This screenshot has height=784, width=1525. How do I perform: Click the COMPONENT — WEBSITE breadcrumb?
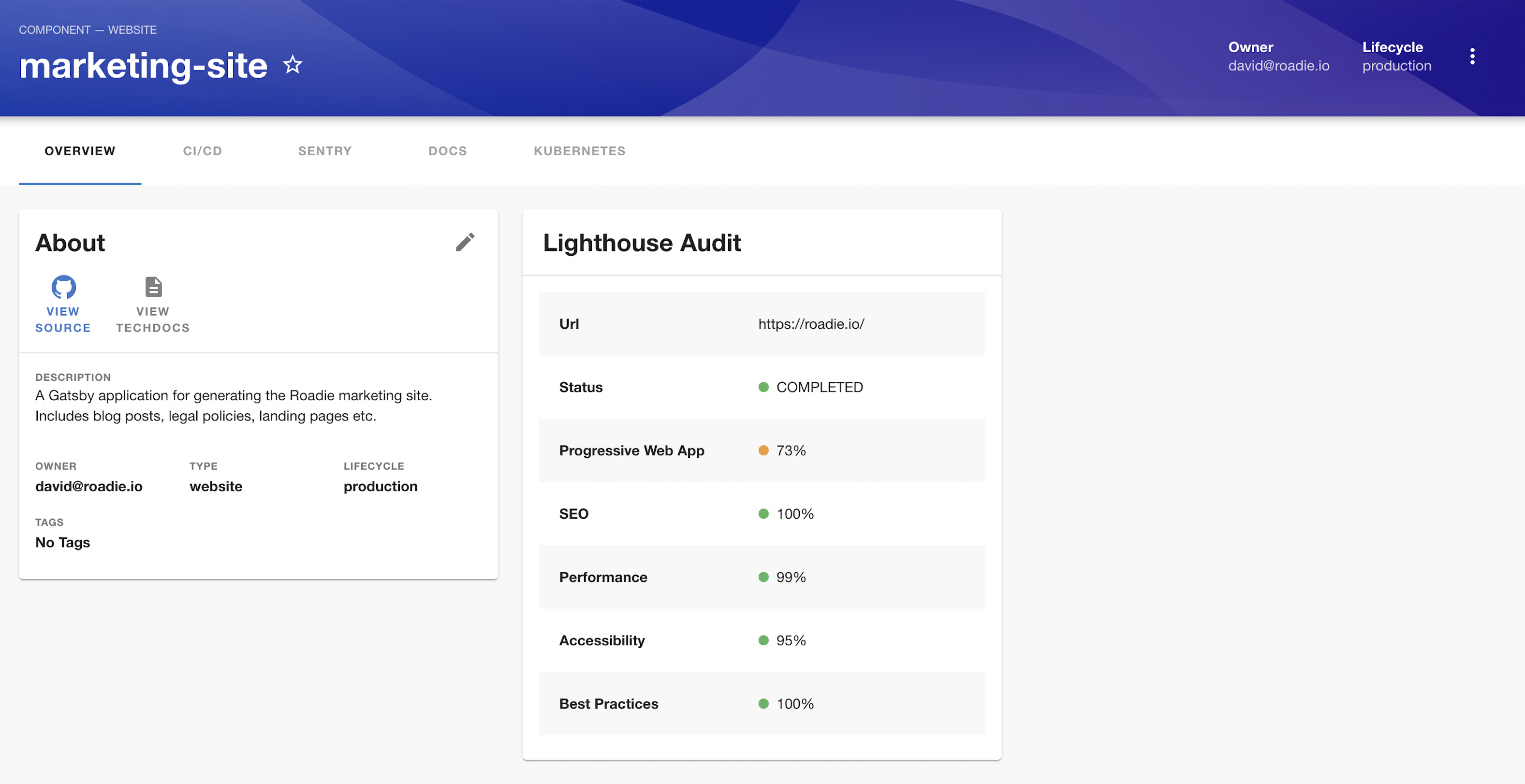click(x=88, y=29)
